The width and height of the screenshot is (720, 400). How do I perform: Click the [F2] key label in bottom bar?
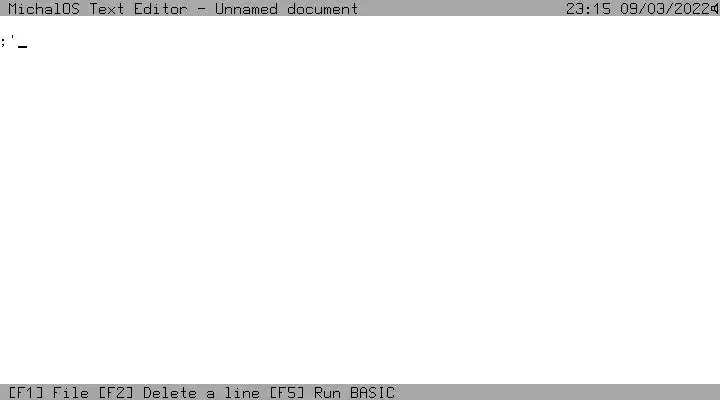coord(116,393)
